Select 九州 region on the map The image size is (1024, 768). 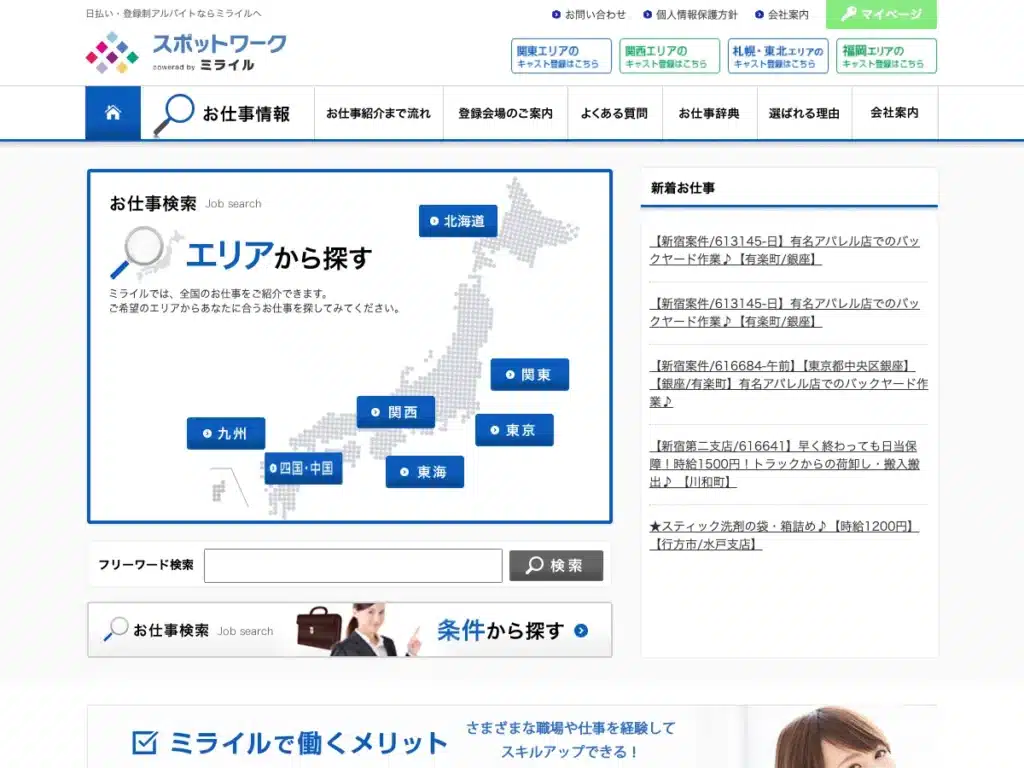tap(226, 433)
